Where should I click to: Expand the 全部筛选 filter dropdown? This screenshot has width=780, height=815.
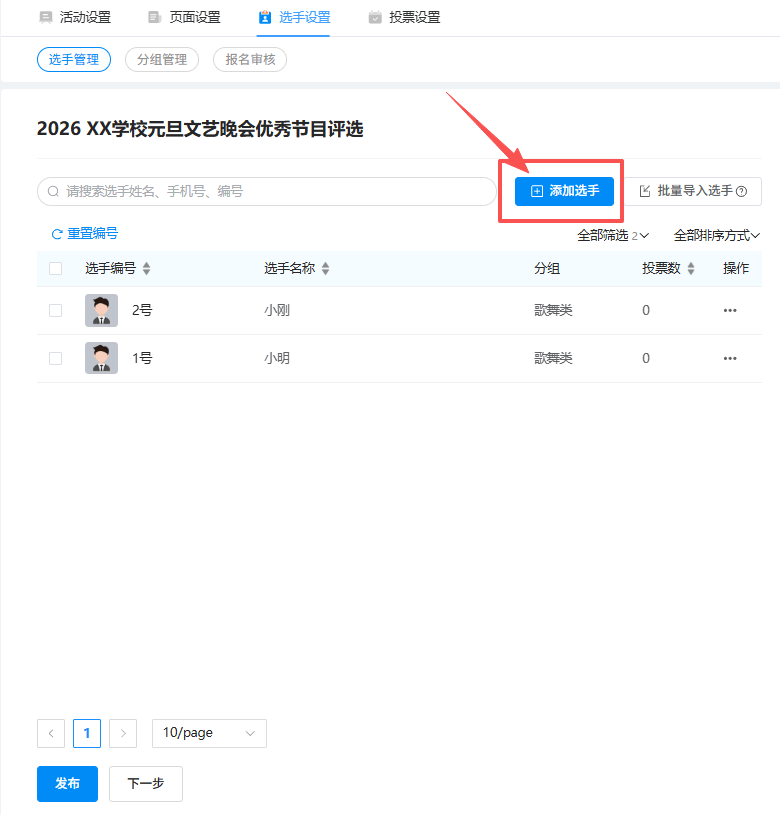click(612, 236)
